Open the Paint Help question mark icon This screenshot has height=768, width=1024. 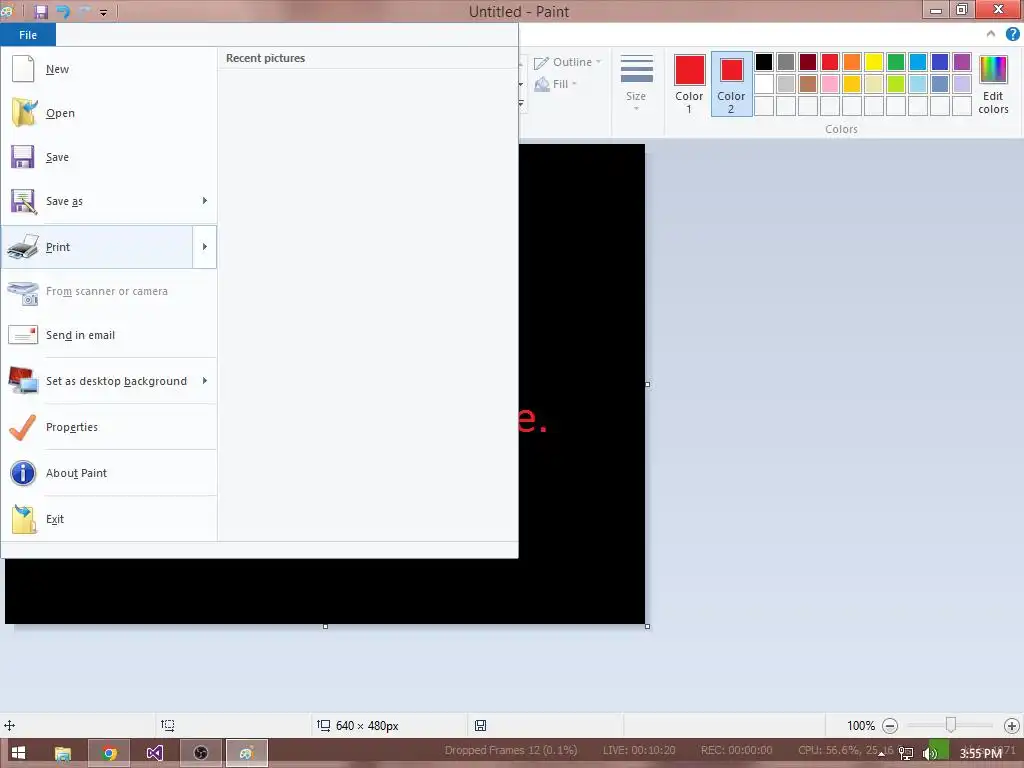coord(1012,34)
